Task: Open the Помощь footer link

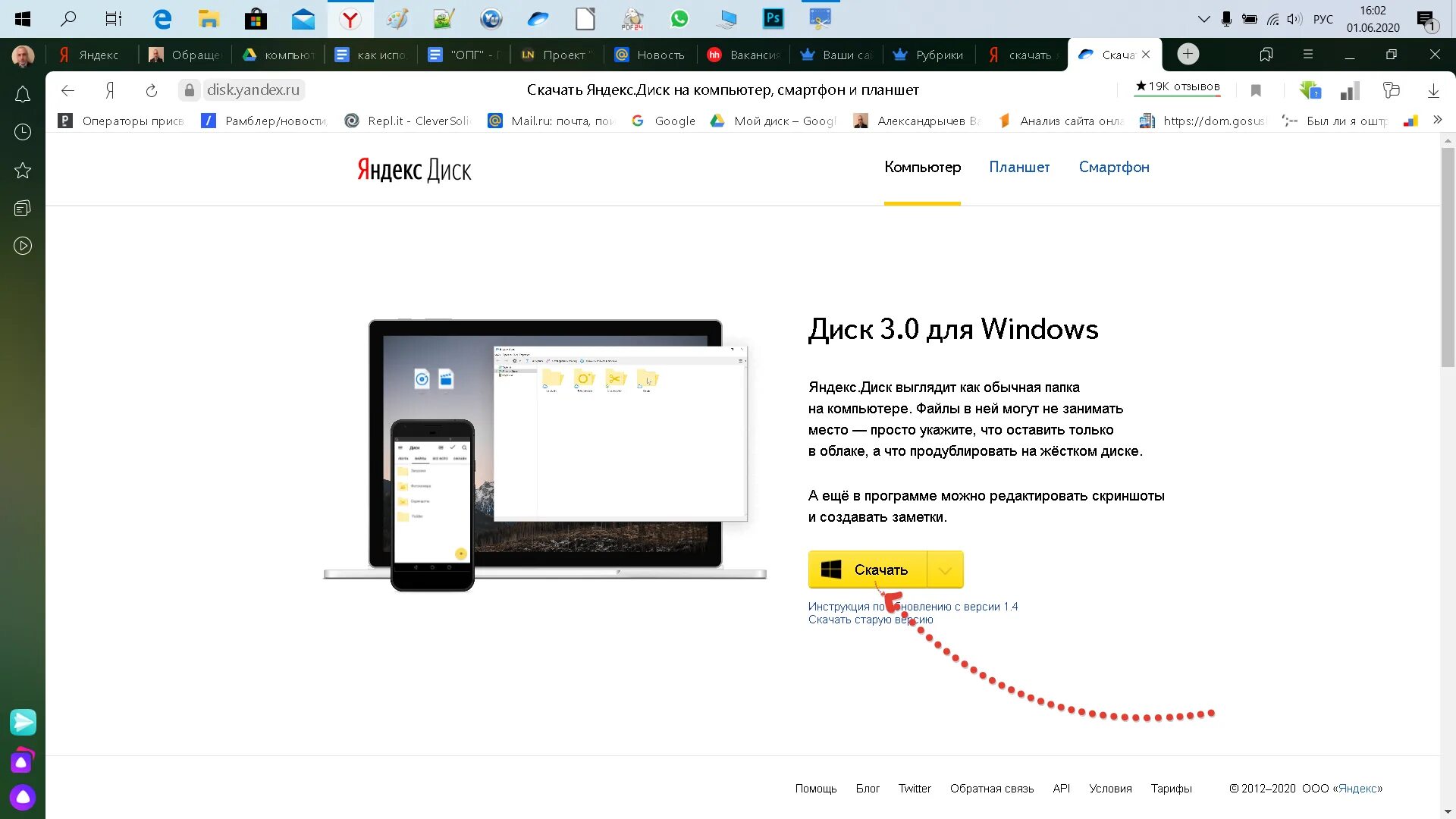Action: coord(816,789)
